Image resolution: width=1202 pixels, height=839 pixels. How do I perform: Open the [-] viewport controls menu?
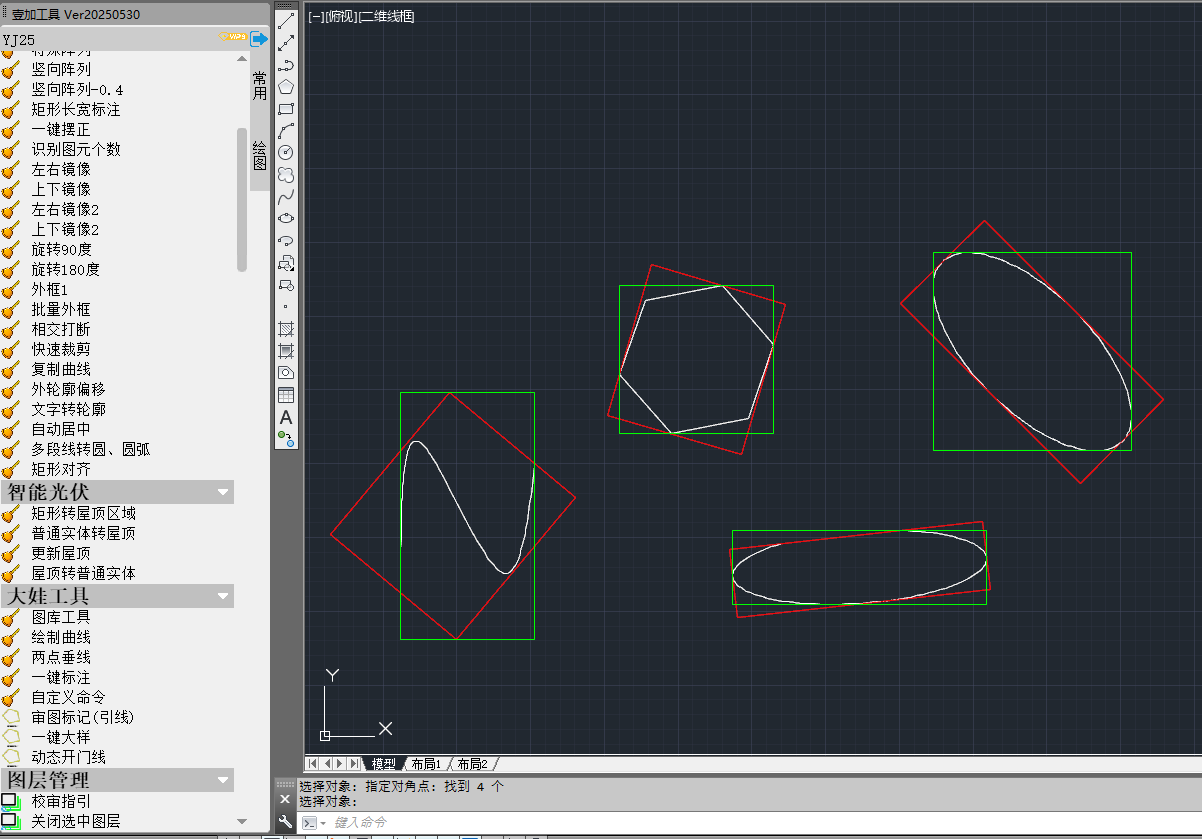point(315,16)
